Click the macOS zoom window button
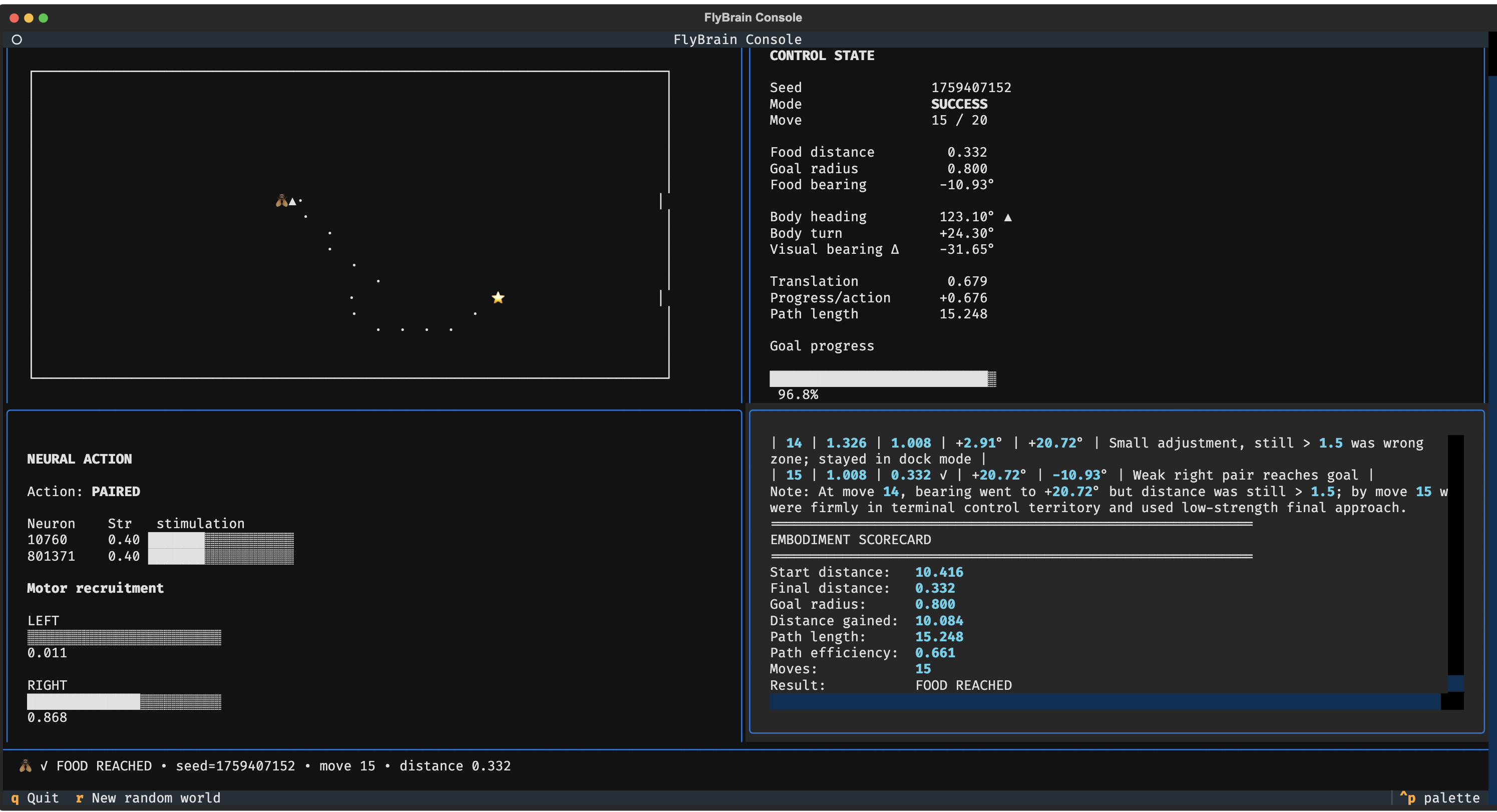Screen dimensions: 1497x812 pos(43,18)
